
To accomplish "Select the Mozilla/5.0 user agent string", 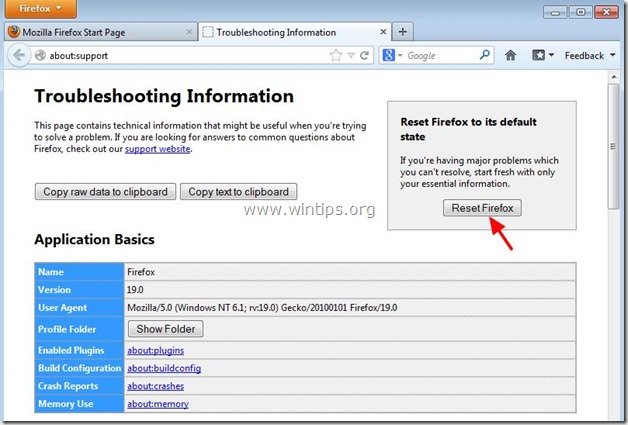I will [262, 308].
